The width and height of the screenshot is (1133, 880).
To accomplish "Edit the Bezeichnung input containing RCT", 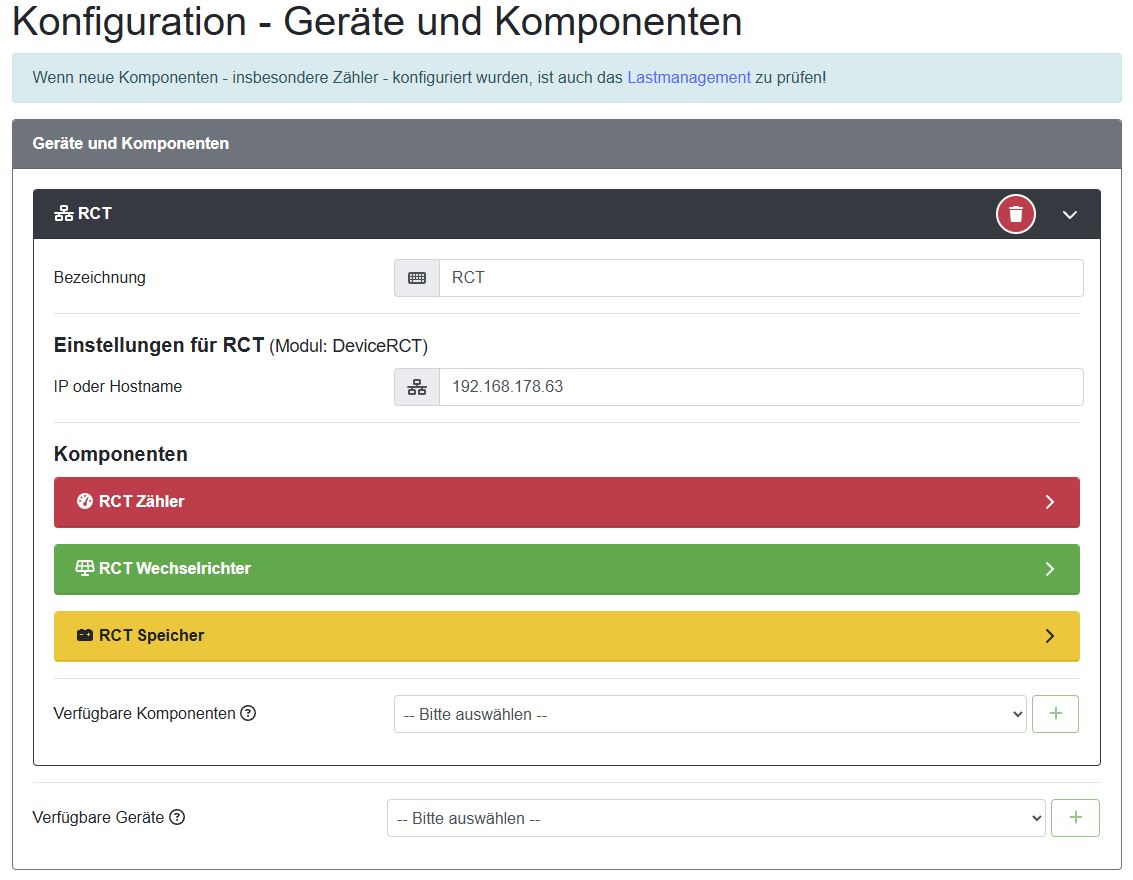I will 761,278.
